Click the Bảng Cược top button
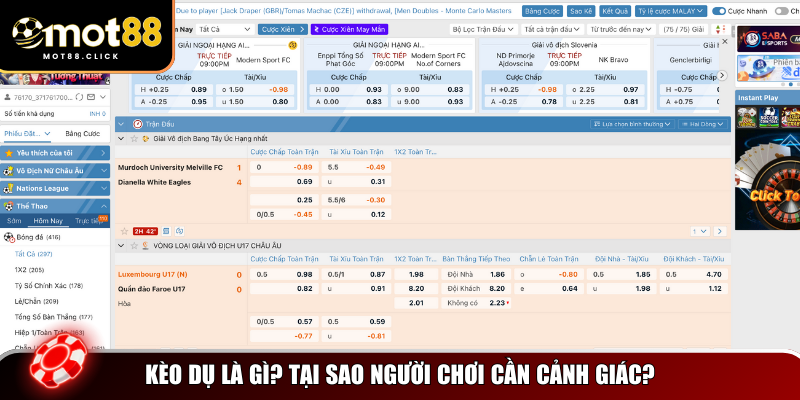 point(542,11)
